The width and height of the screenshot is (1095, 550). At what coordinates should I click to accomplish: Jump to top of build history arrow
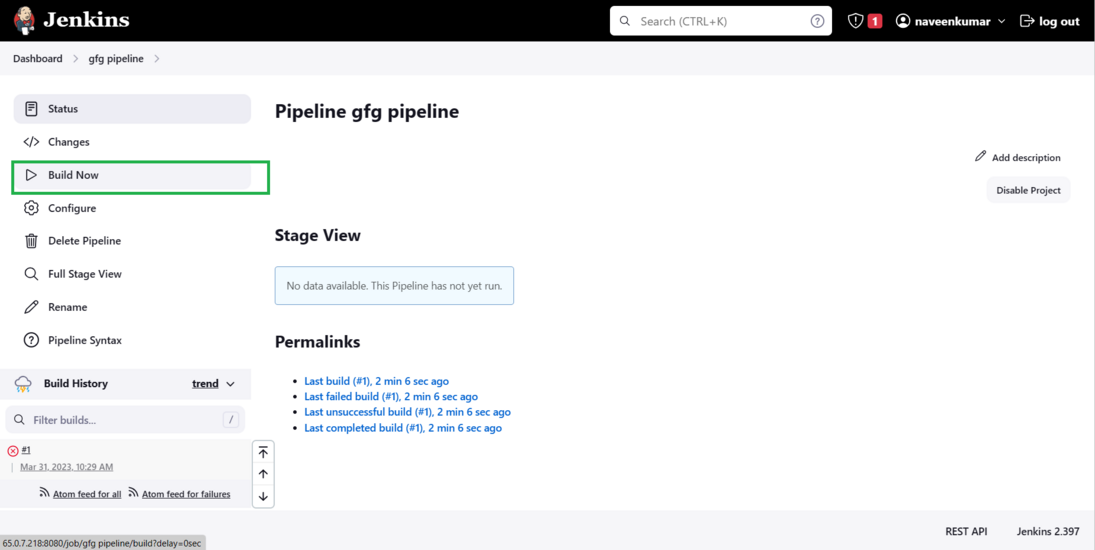point(263,452)
